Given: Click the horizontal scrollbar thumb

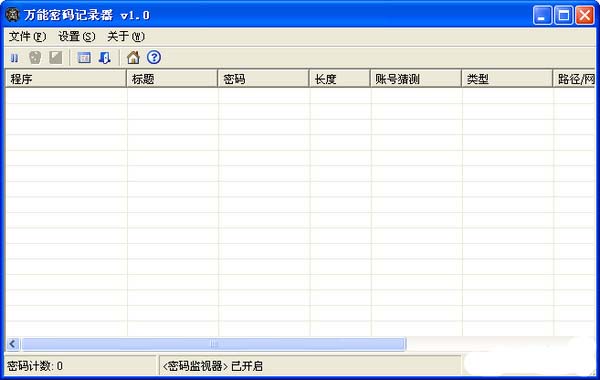Looking at the screenshot, I should [x=214, y=344].
